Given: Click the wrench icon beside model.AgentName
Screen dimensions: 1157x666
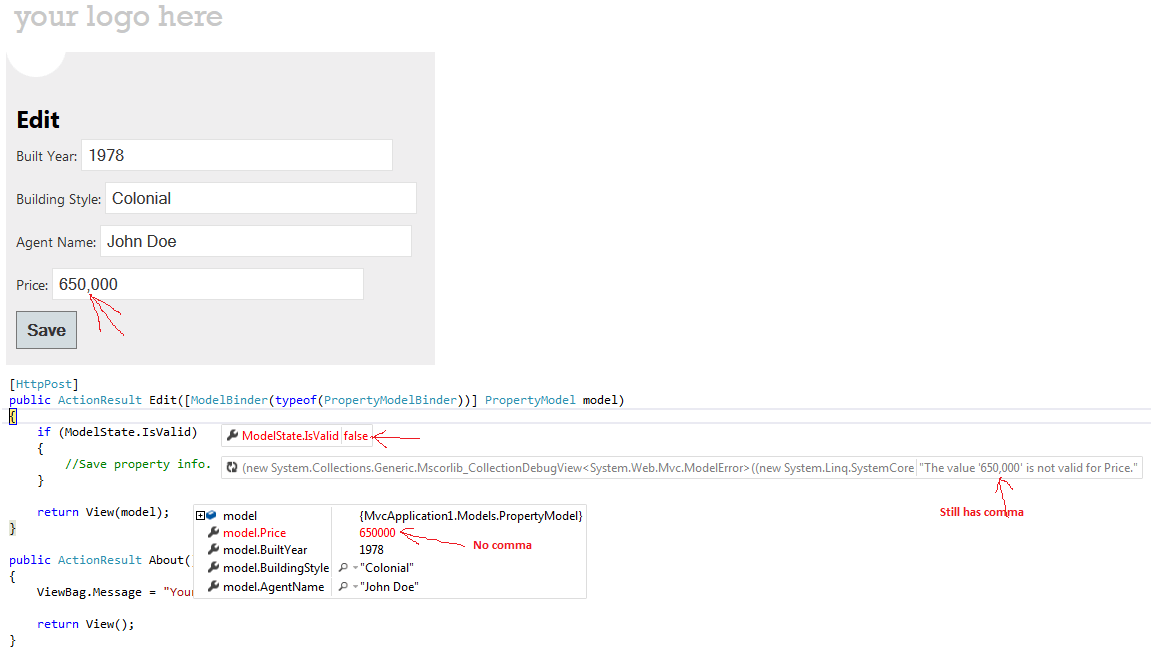Looking at the screenshot, I should point(212,586).
